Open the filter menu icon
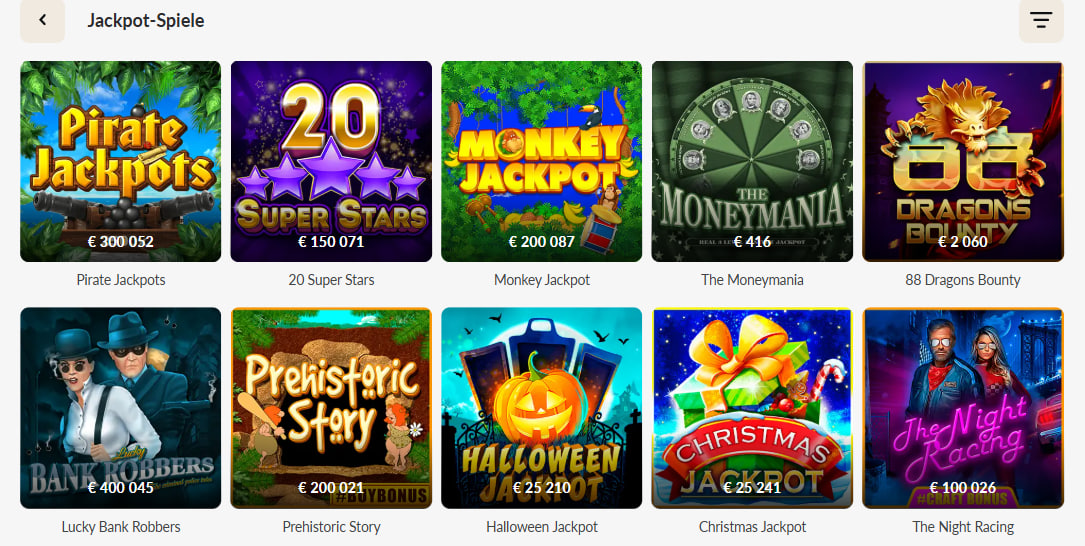Viewport: 1085px width, 546px height. pos(1041,21)
